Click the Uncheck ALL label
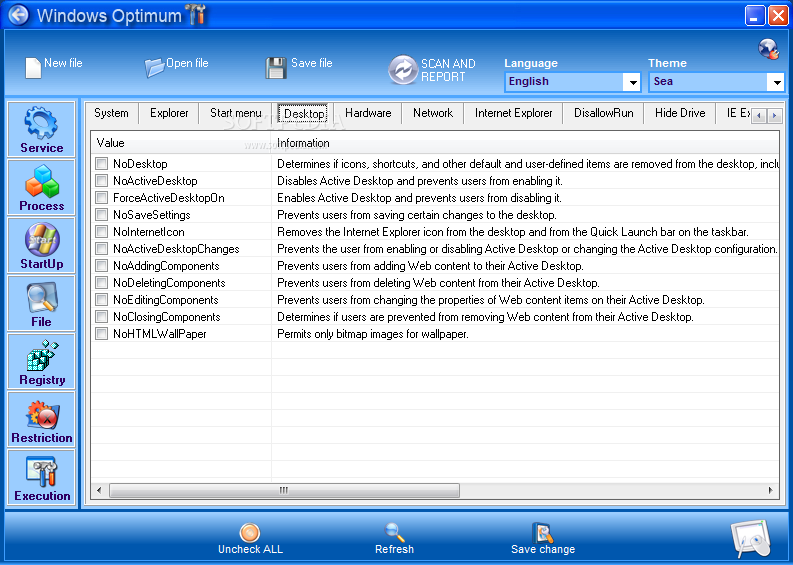This screenshot has width=793, height=565. pos(250,549)
